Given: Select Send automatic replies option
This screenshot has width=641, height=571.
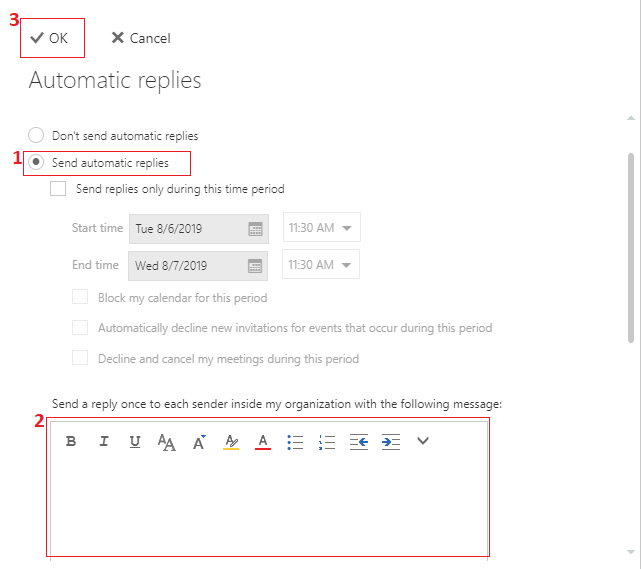Looking at the screenshot, I should pos(37,162).
